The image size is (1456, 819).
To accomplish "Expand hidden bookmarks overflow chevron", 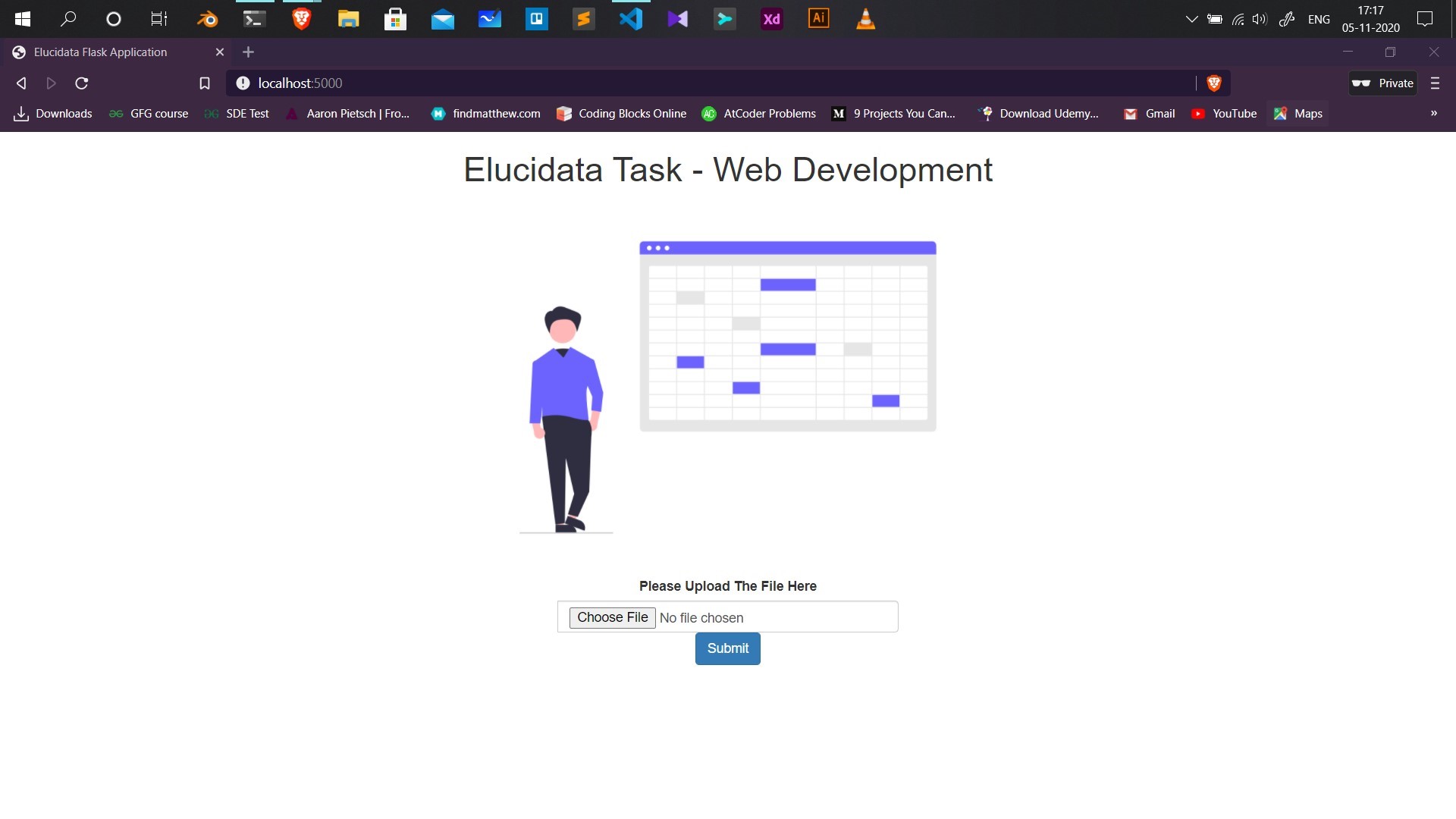I will (1433, 114).
